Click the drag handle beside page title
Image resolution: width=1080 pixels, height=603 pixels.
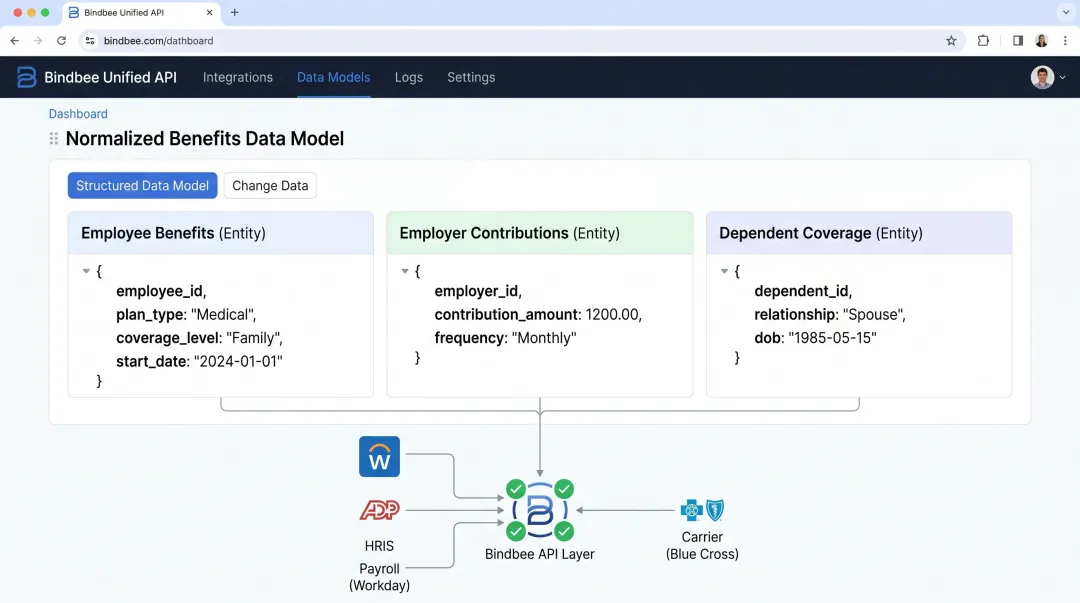click(54, 139)
